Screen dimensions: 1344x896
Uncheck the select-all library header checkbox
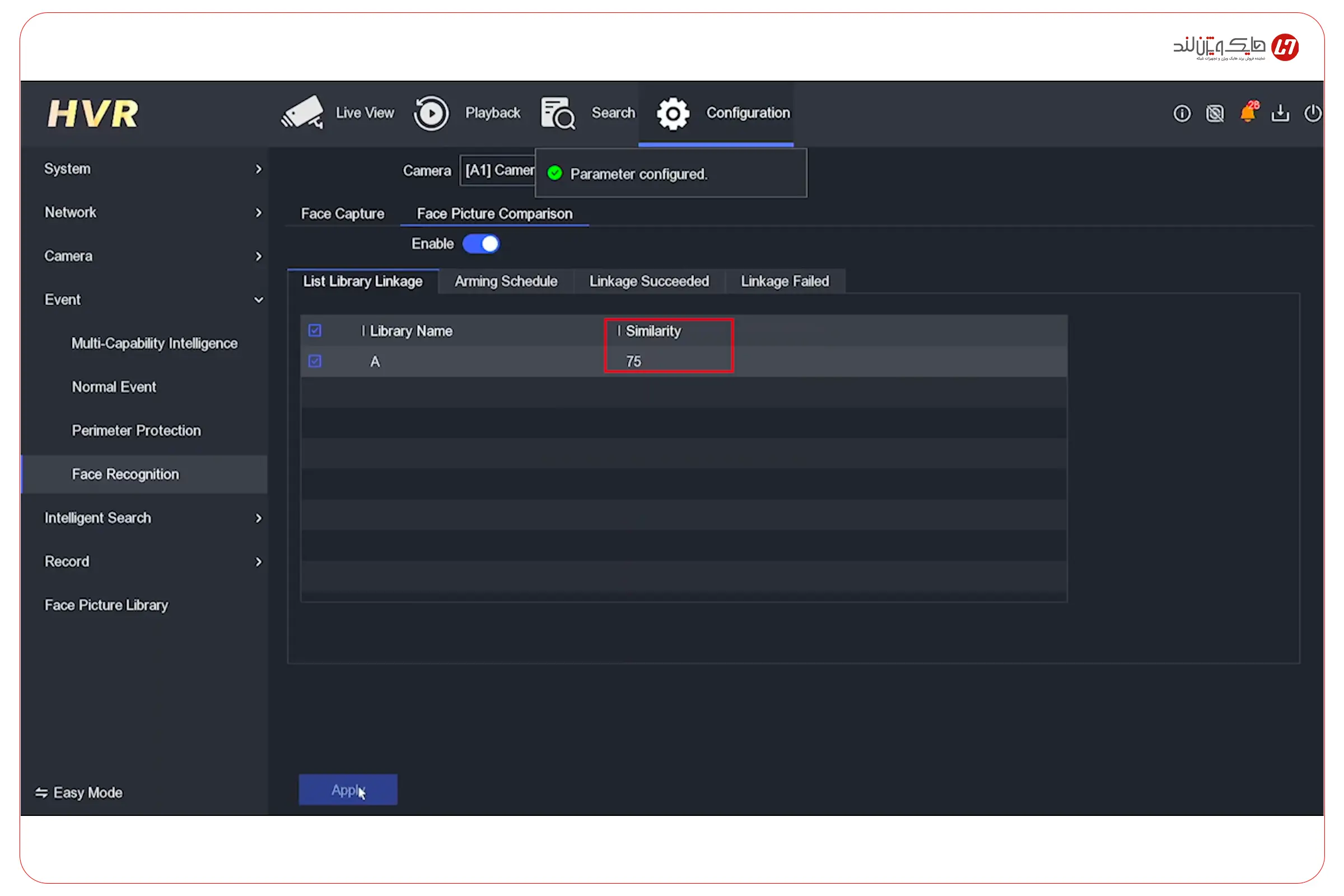coord(315,331)
